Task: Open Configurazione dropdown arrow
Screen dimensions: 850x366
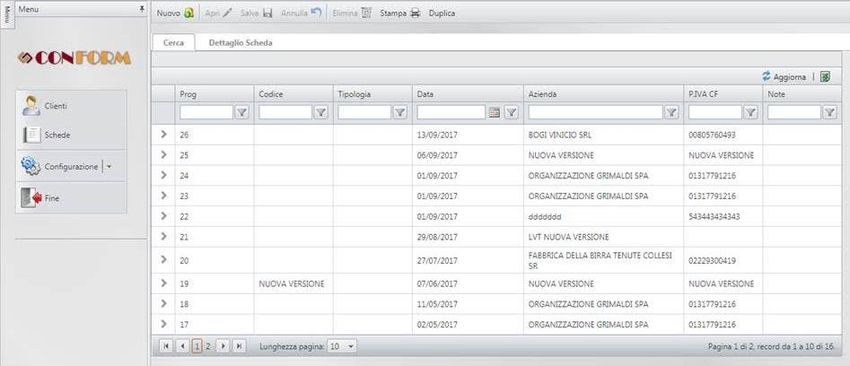Action: click(109, 166)
